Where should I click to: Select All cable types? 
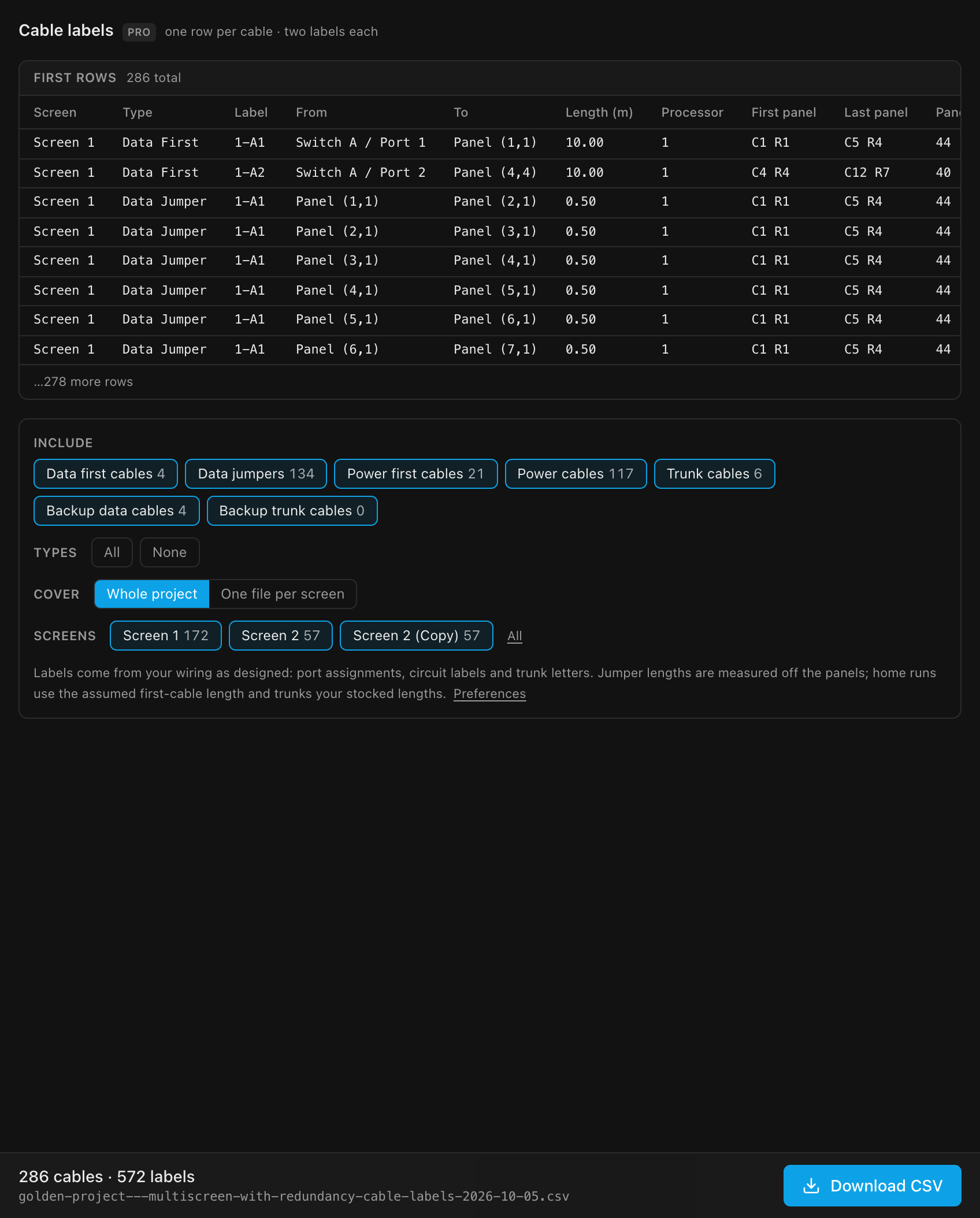tap(112, 552)
